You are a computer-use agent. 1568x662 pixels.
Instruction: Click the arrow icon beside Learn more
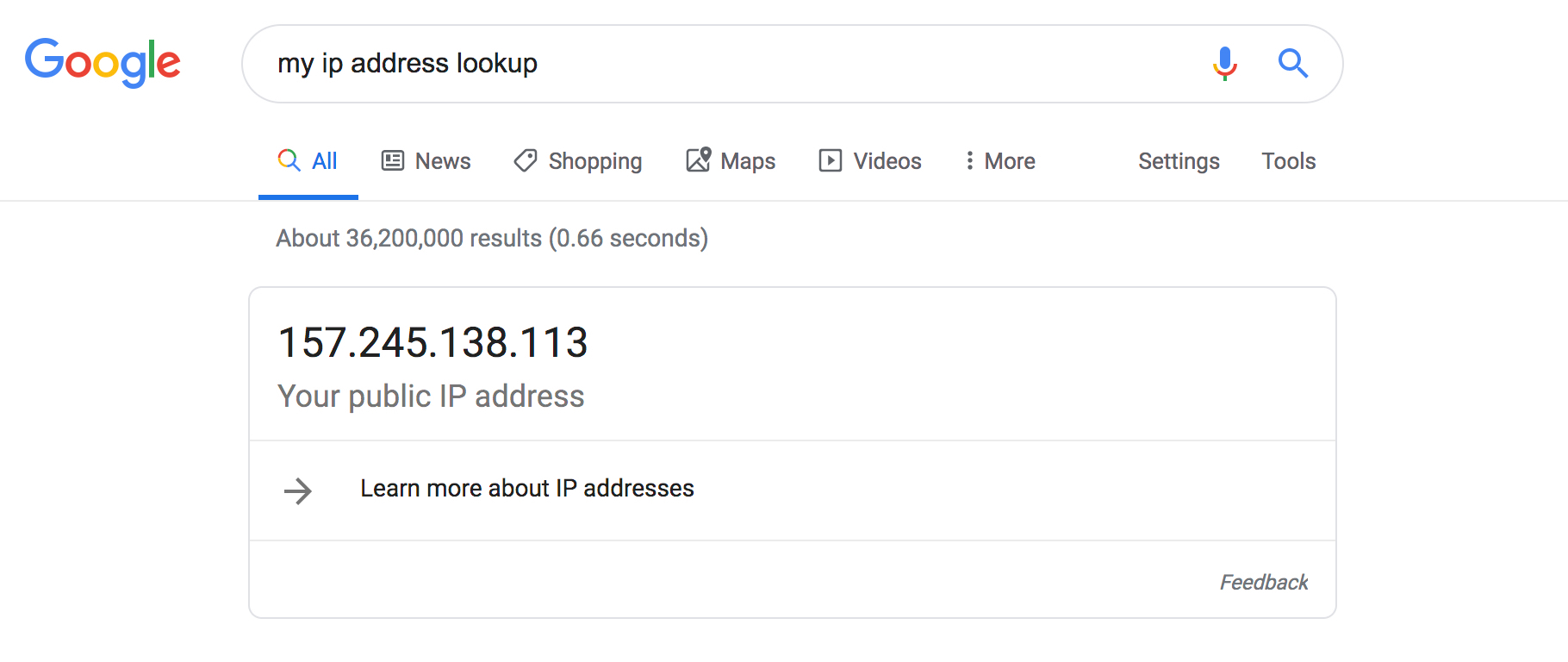(x=298, y=490)
